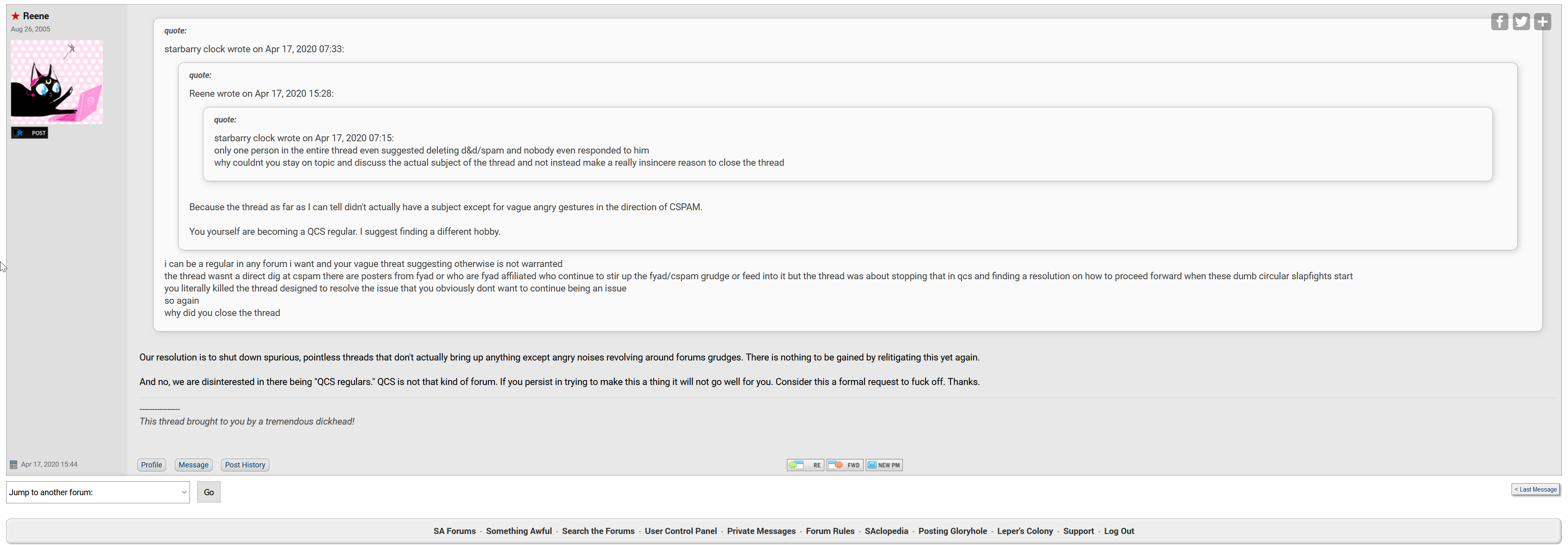Screen dimensions: 1568x545
Task: Click the username Reene
Action: (36, 16)
